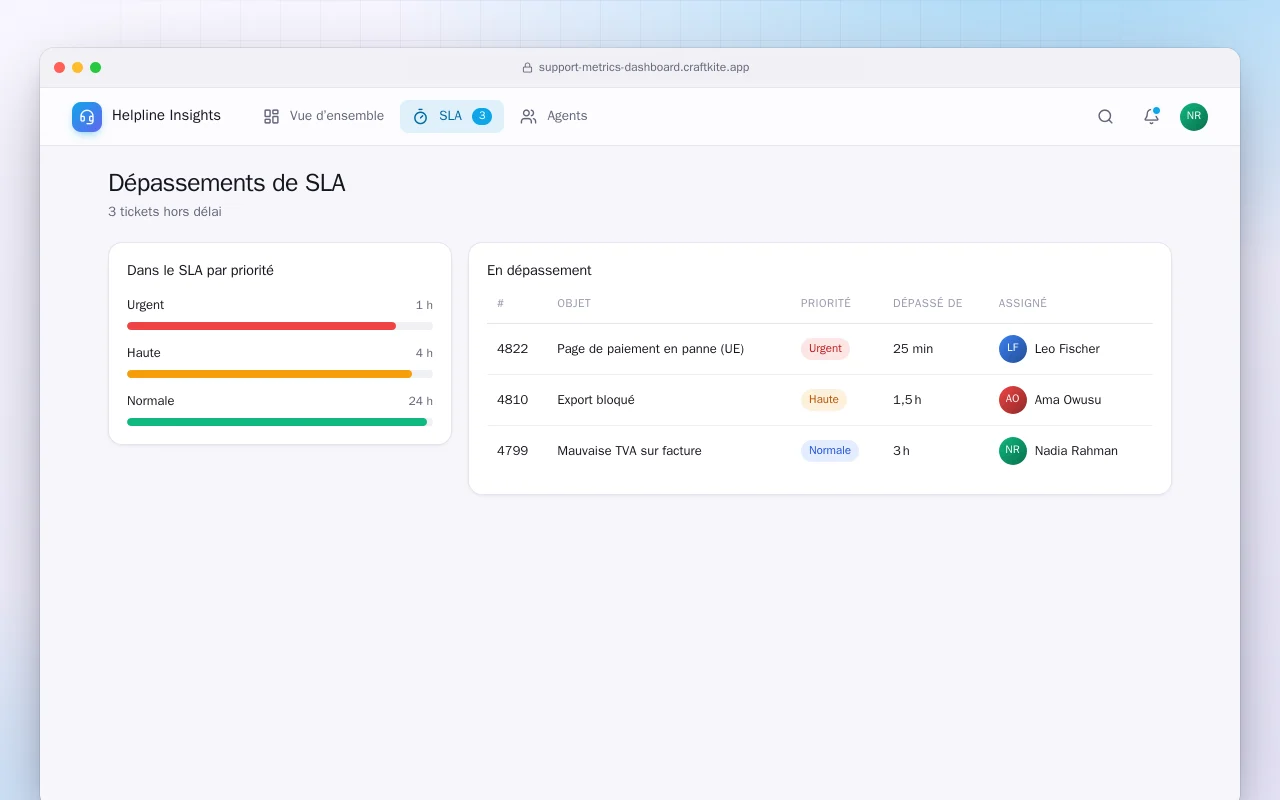Go to the Agents tab
The image size is (1280, 800).
click(x=554, y=116)
